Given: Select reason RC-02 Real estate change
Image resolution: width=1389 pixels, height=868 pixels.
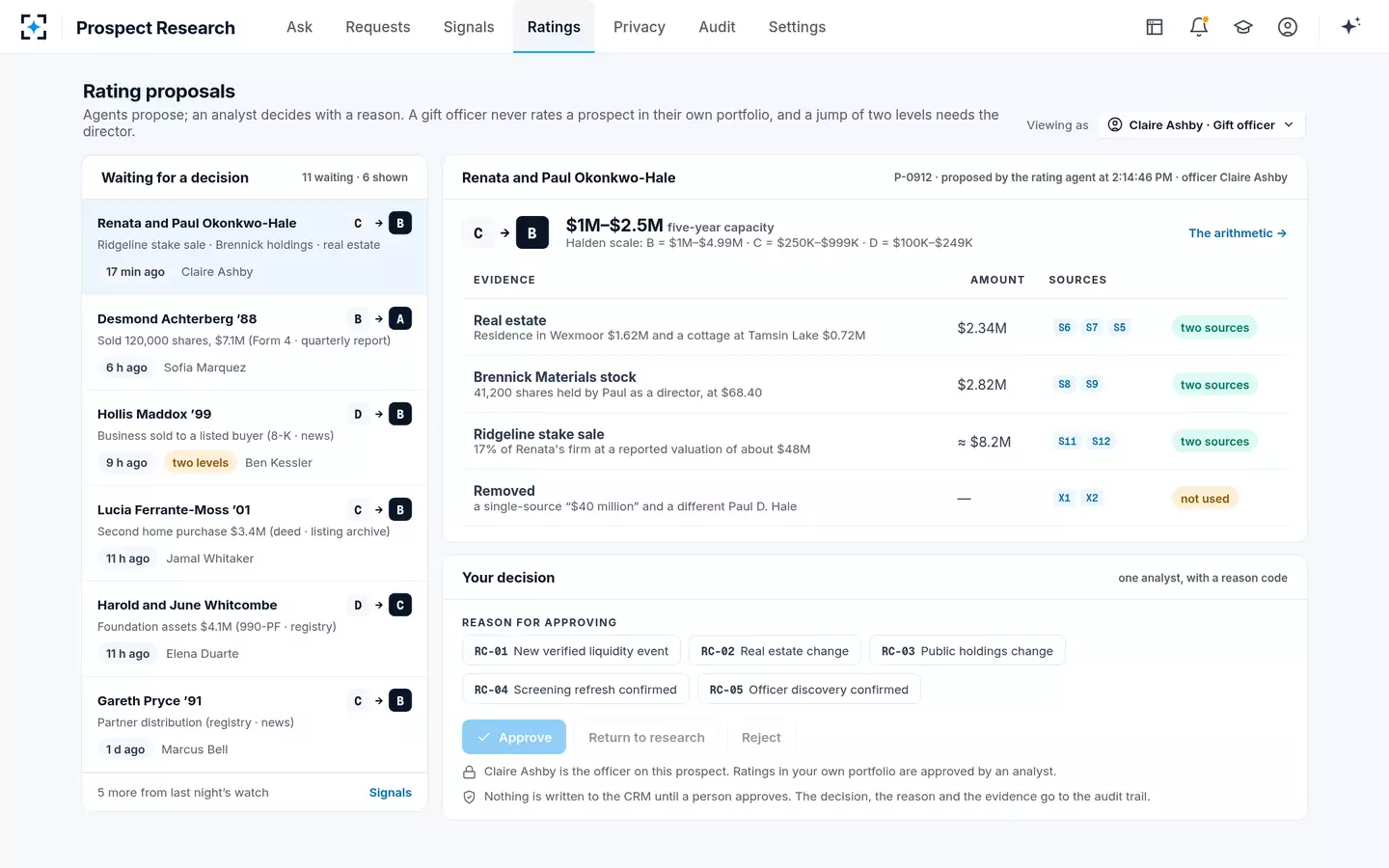Looking at the screenshot, I should tap(775, 651).
